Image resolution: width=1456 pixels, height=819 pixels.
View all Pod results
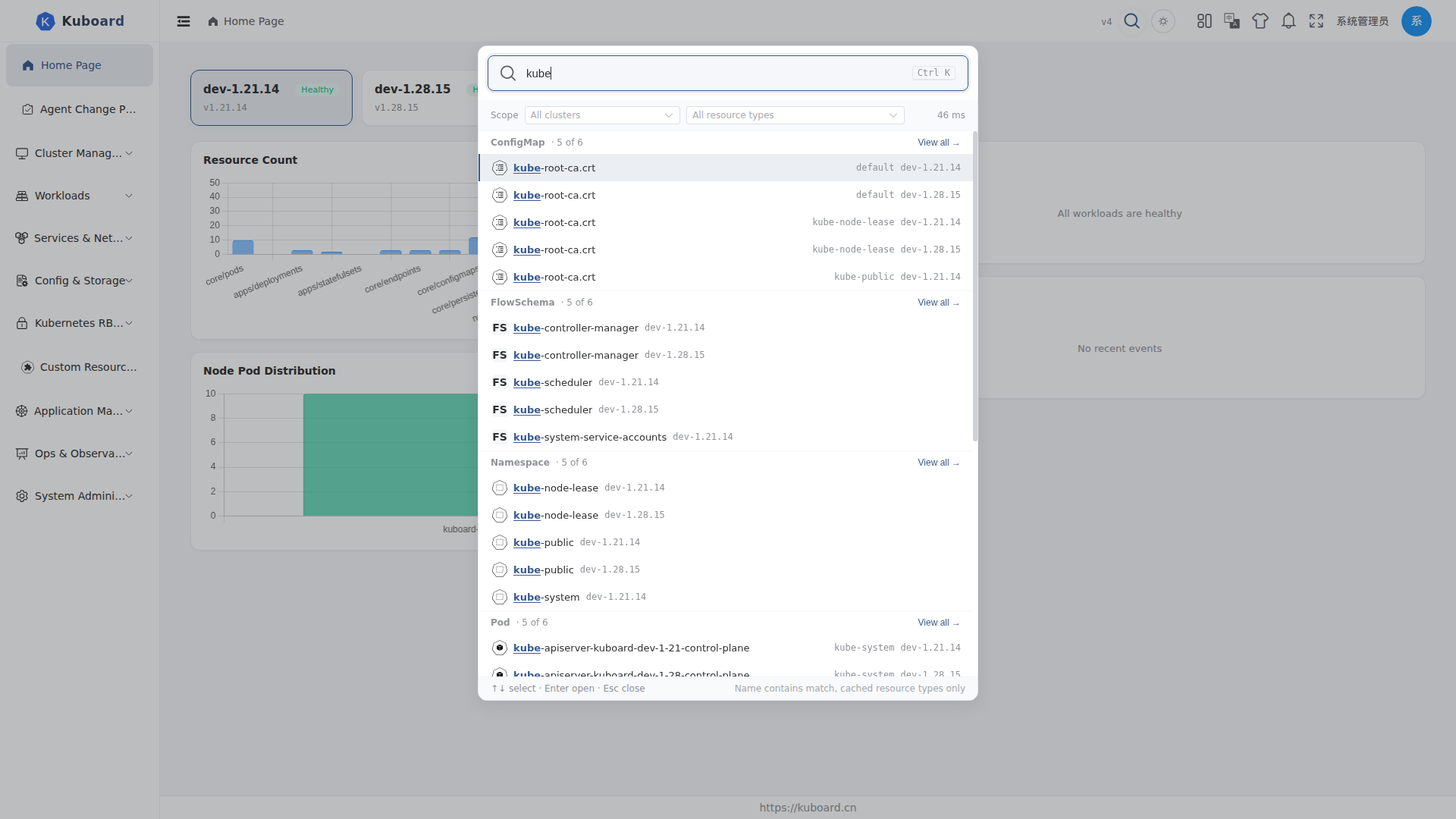click(939, 623)
